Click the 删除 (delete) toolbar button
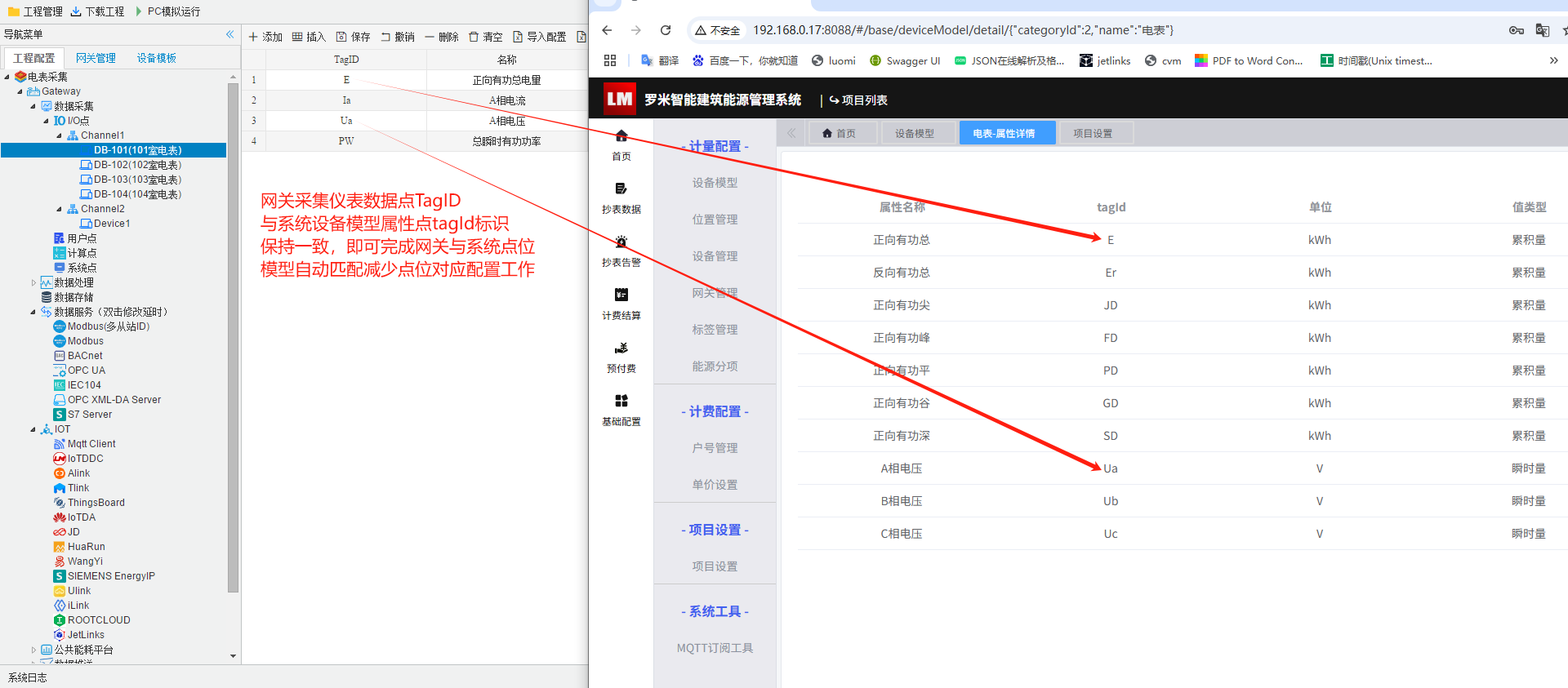The image size is (1568, 688). pos(442,37)
